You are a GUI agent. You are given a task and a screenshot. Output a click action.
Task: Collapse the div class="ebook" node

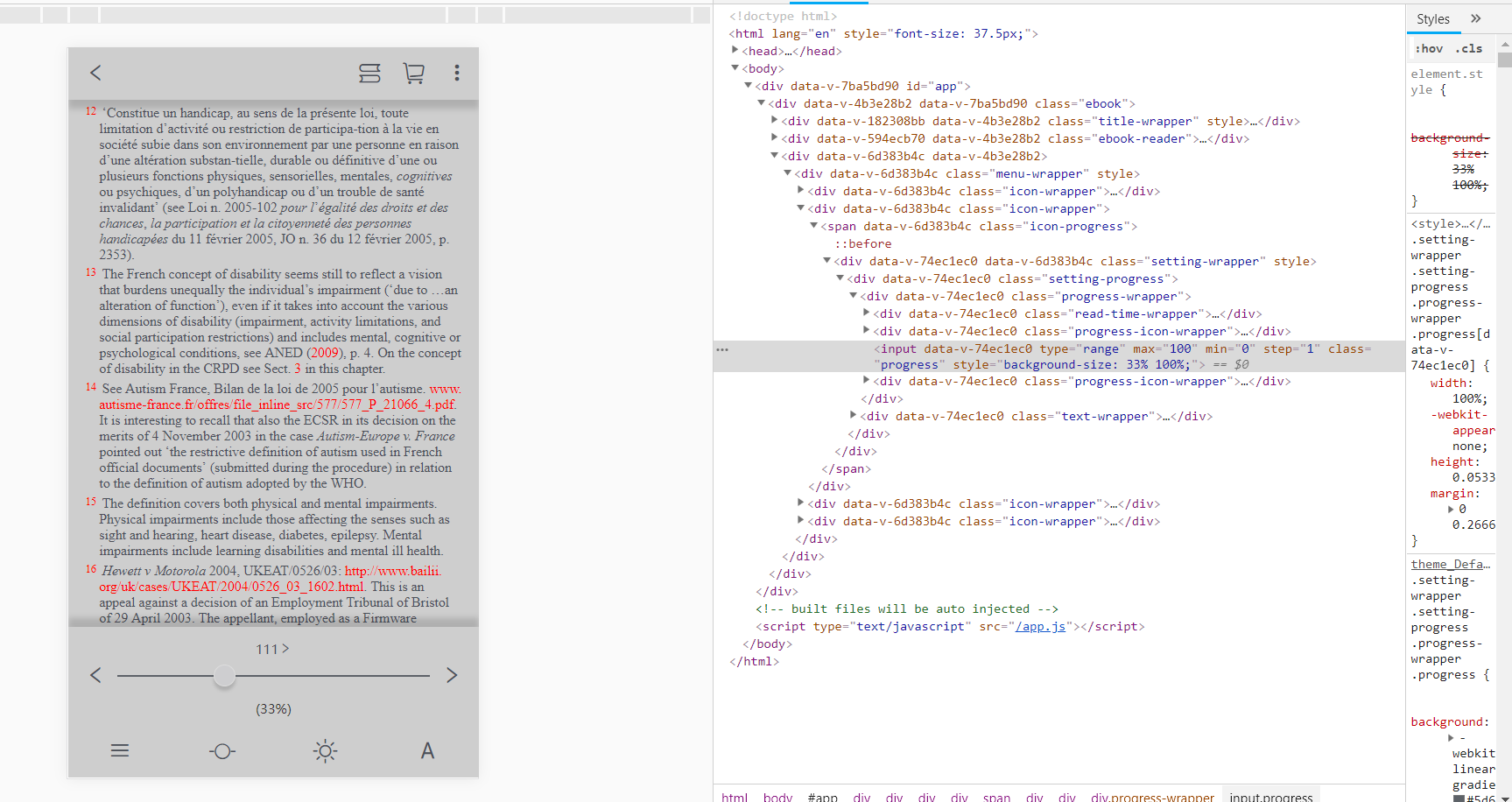coord(762,103)
